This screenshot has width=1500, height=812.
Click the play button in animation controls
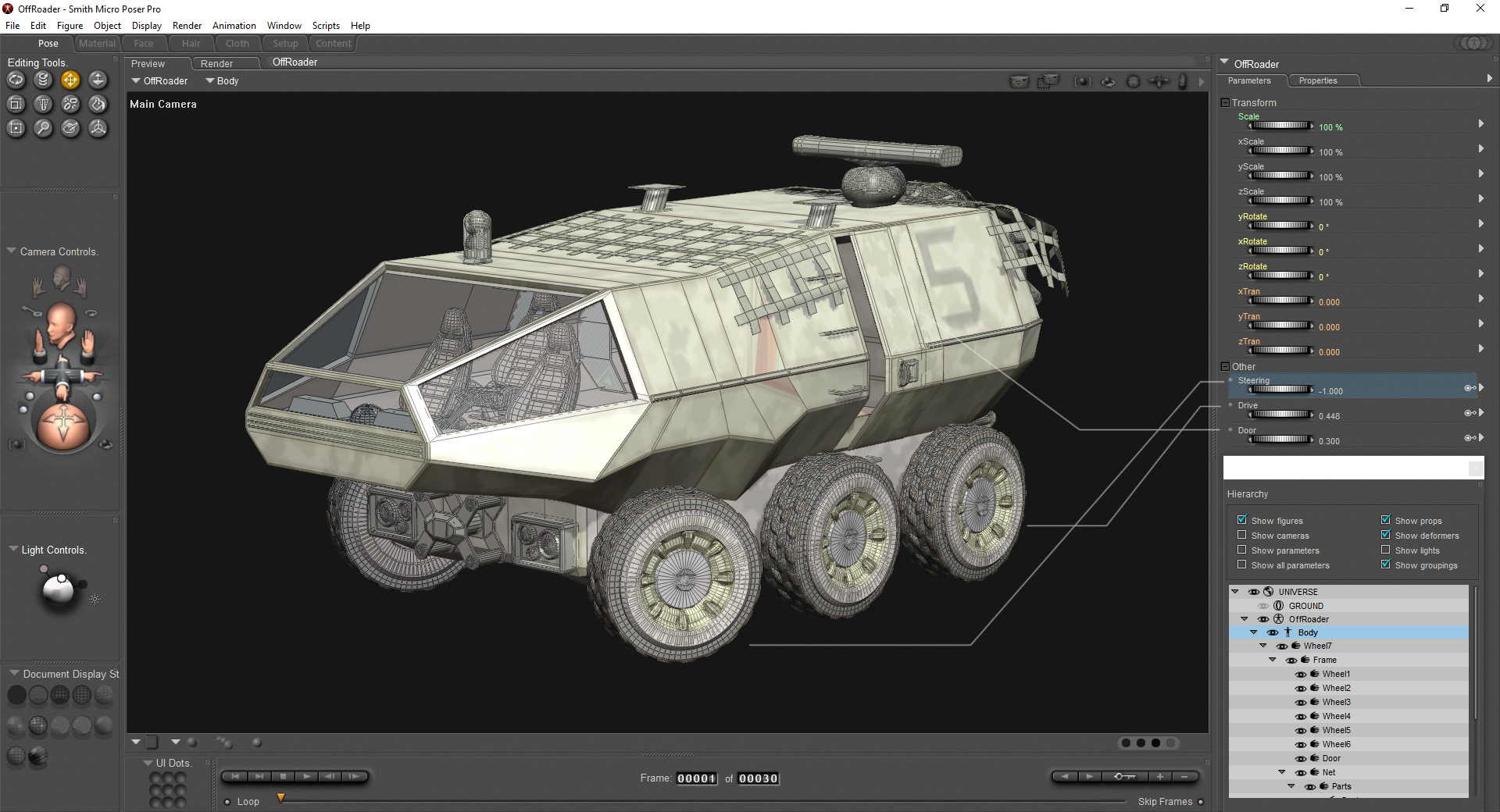306,777
